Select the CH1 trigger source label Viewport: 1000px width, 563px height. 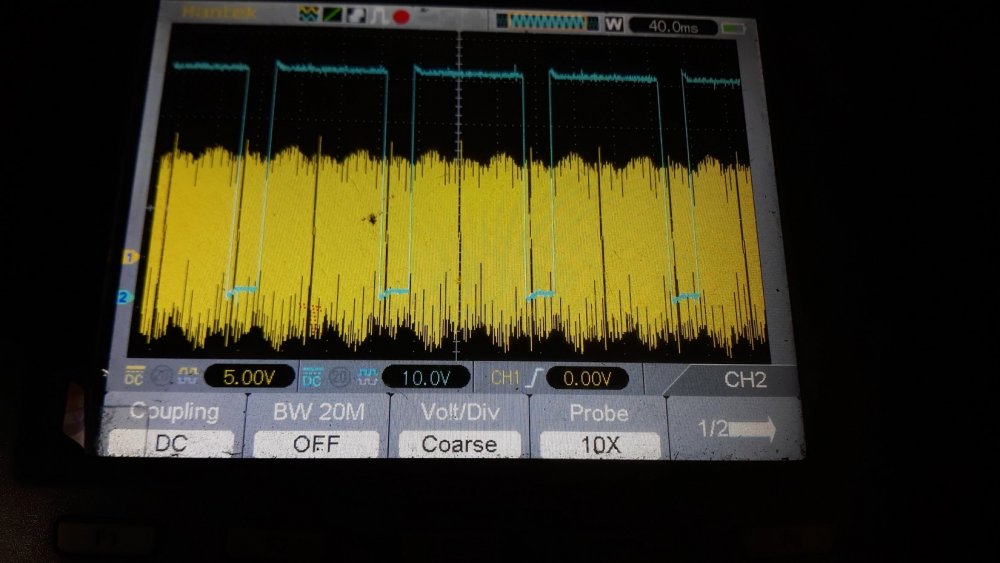[x=505, y=378]
